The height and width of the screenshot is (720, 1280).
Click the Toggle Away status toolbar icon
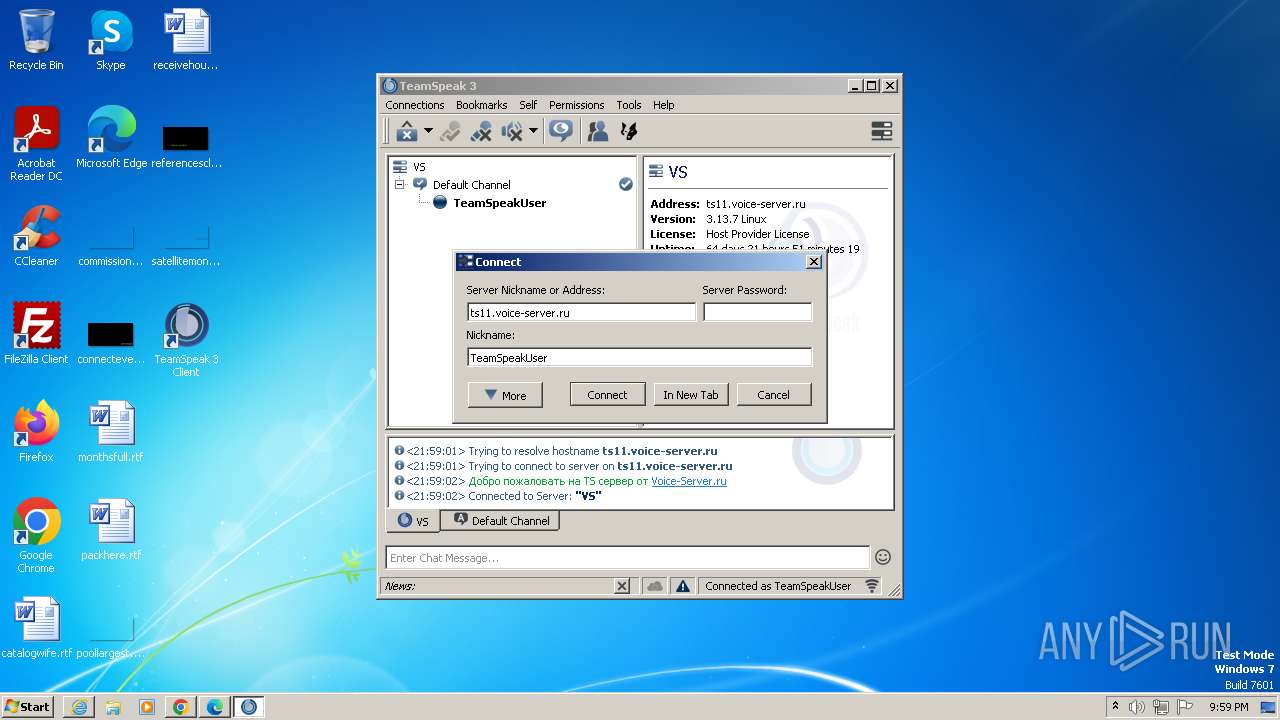(450, 131)
